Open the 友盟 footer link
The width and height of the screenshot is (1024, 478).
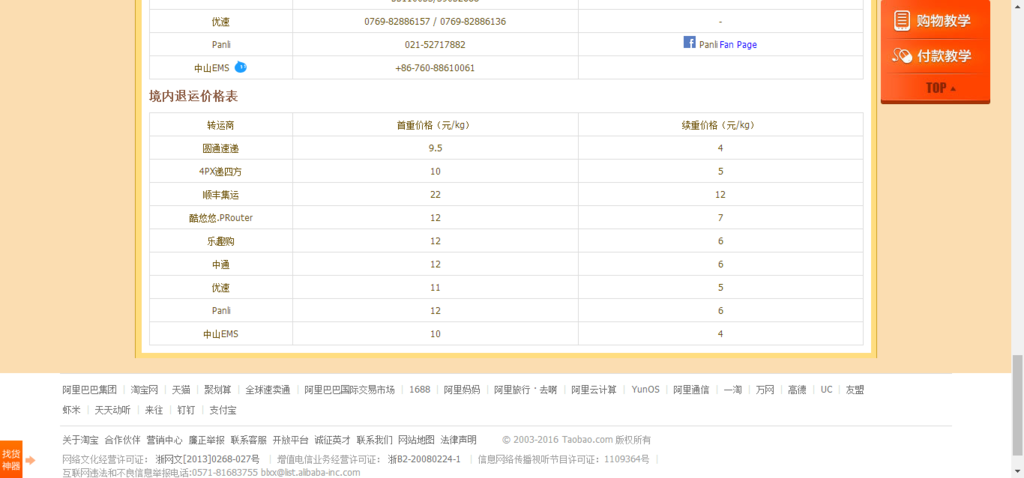click(855, 390)
